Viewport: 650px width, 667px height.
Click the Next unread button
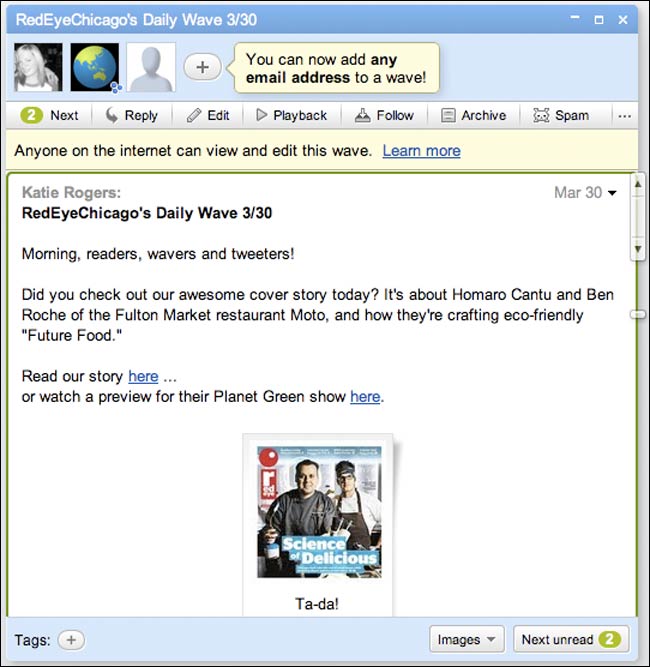pyautogui.click(x=571, y=639)
